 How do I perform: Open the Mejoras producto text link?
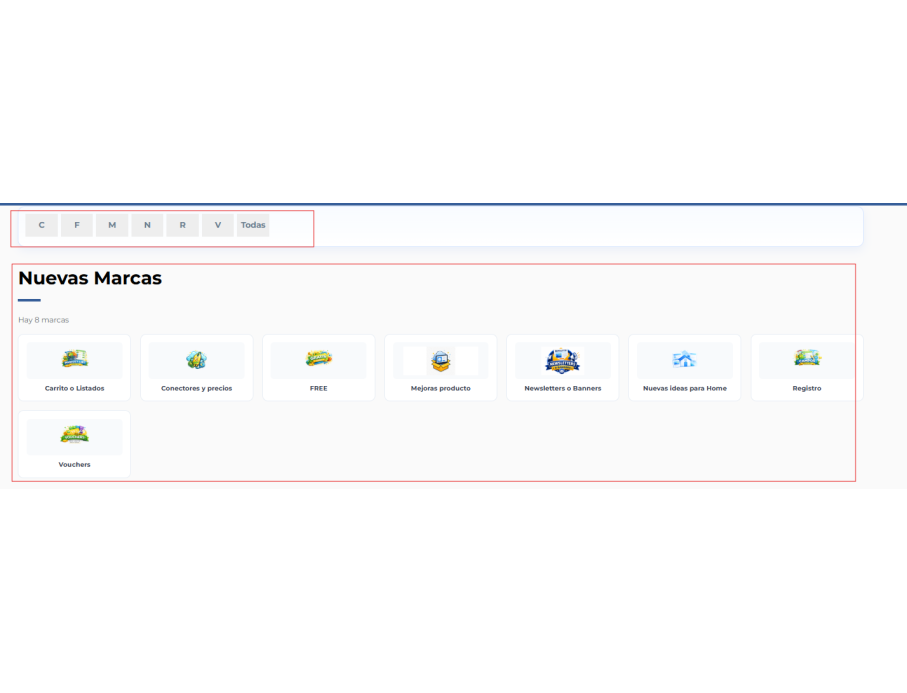[441, 388]
